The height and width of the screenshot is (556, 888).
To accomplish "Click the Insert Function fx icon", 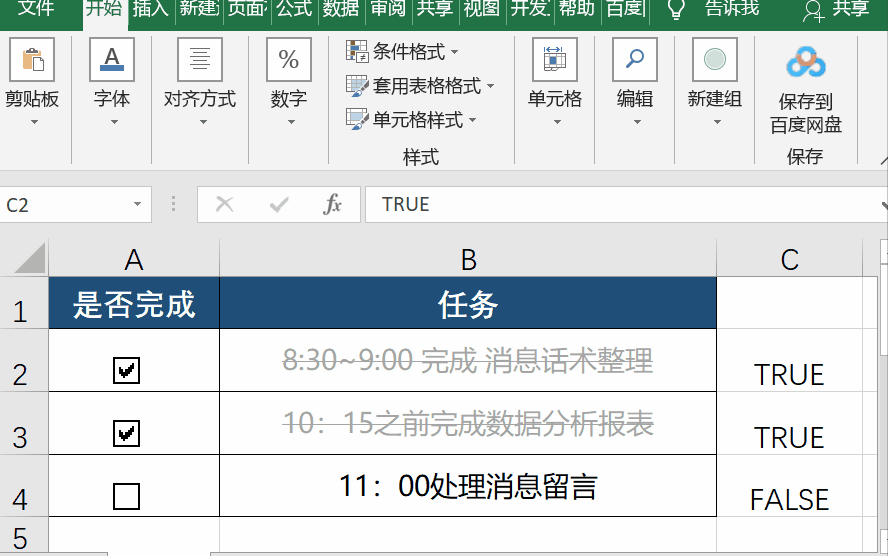I will 332,204.
